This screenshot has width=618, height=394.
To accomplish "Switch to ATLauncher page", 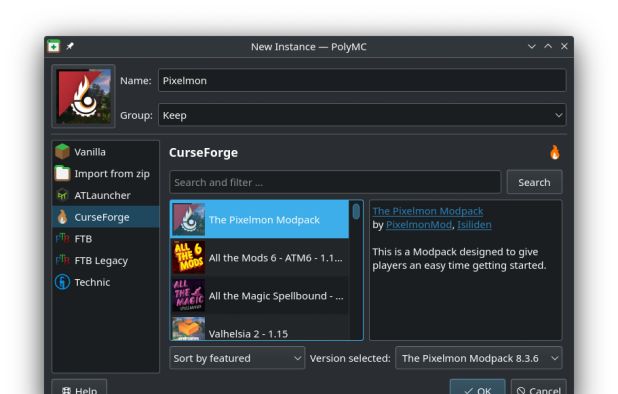I will (x=106, y=195).
